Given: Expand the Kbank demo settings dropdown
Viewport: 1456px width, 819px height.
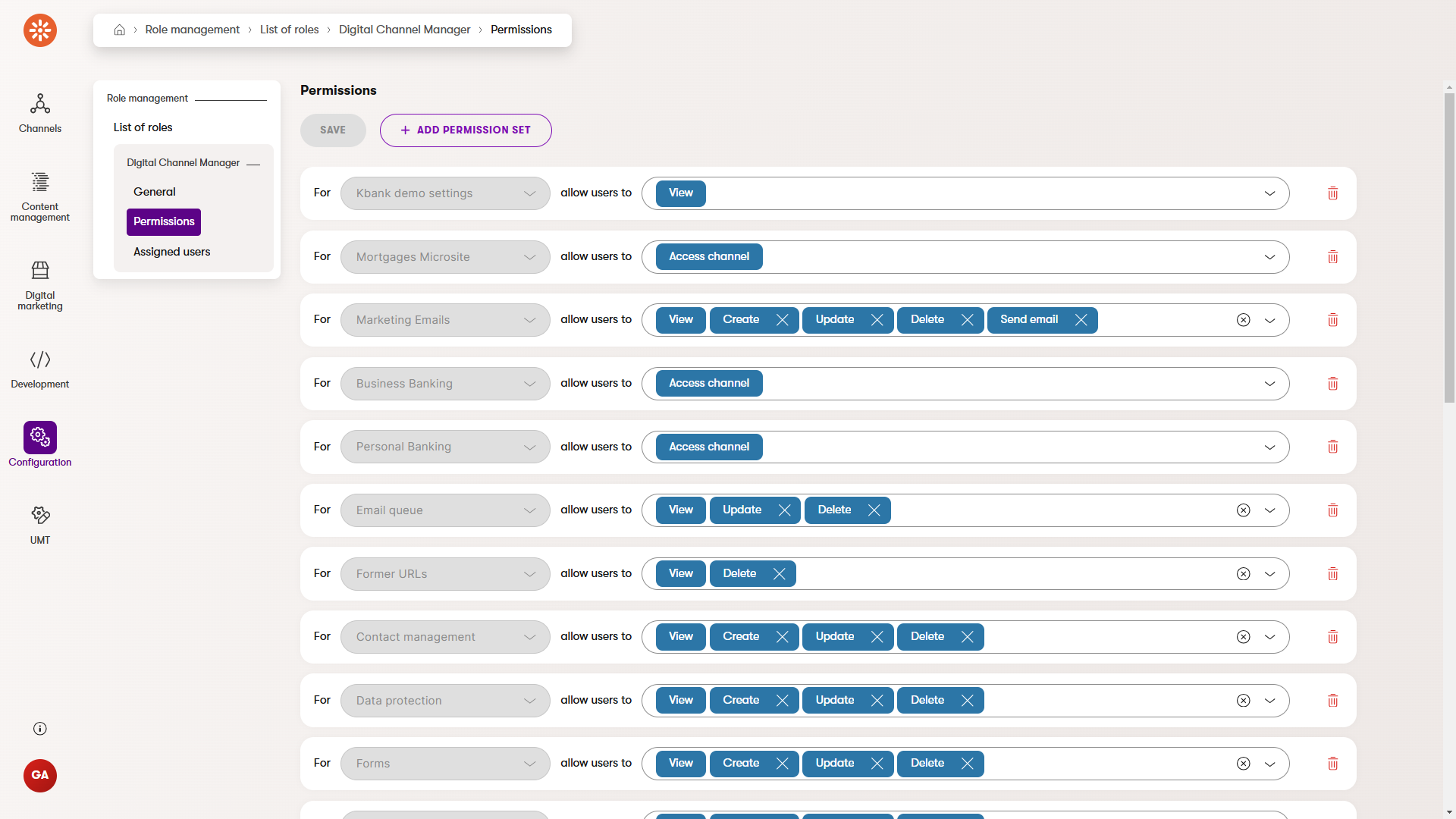Looking at the screenshot, I should (x=529, y=193).
